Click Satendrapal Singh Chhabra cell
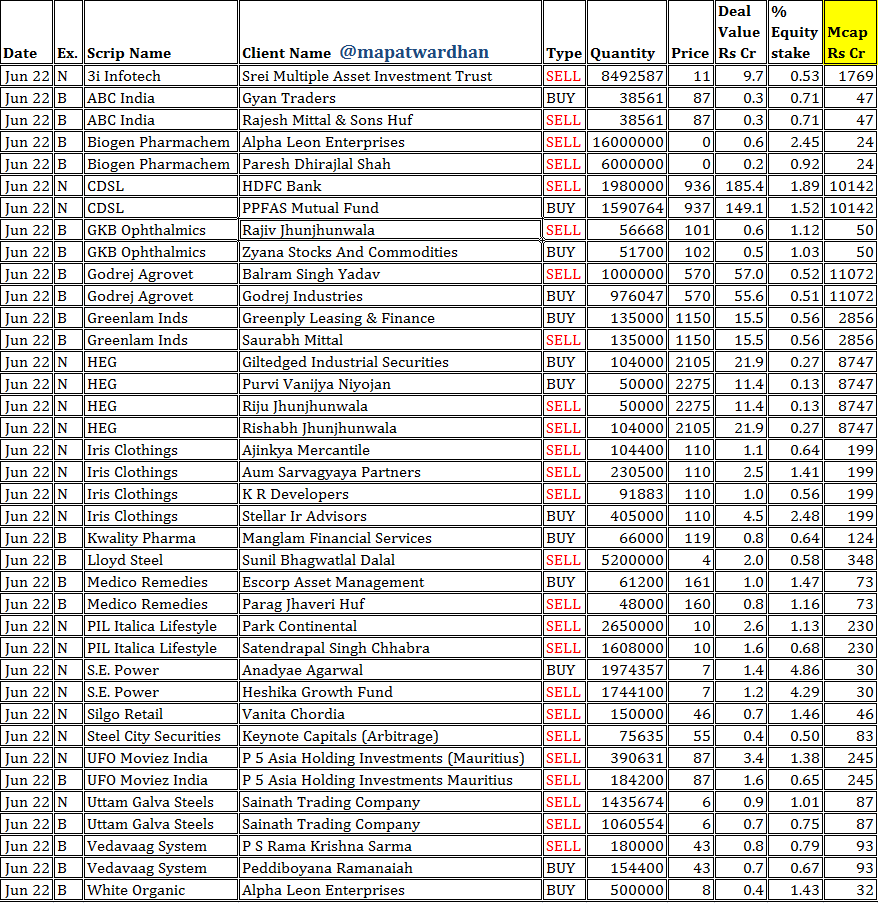Screen dimensions: 878x903 (390, 648)
